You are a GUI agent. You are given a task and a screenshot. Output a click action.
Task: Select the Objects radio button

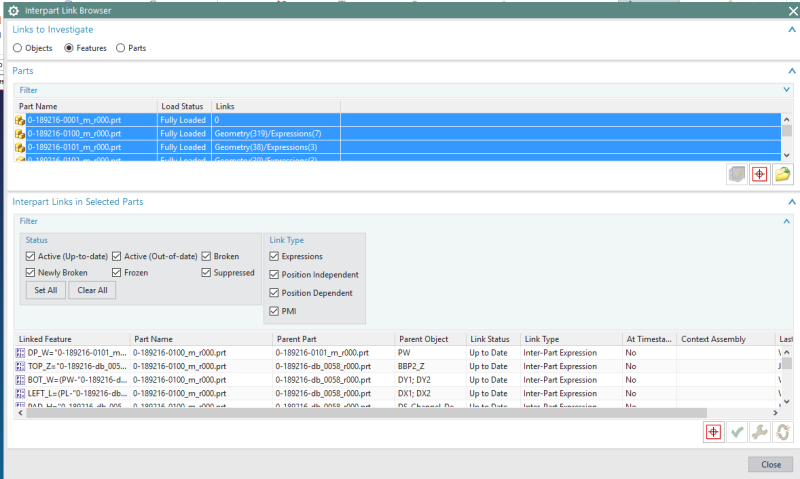coord(18,48)
